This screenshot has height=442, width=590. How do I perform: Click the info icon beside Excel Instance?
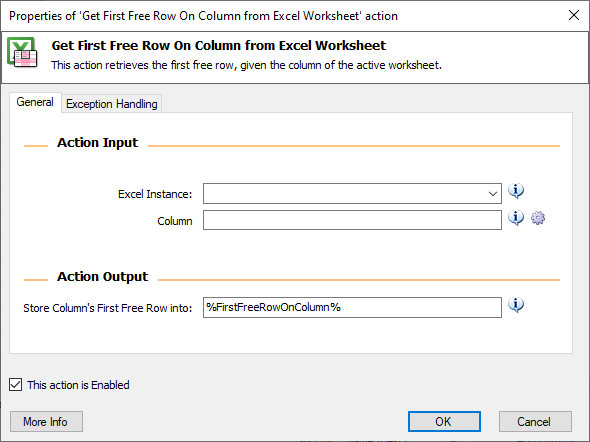click(516, 191)
